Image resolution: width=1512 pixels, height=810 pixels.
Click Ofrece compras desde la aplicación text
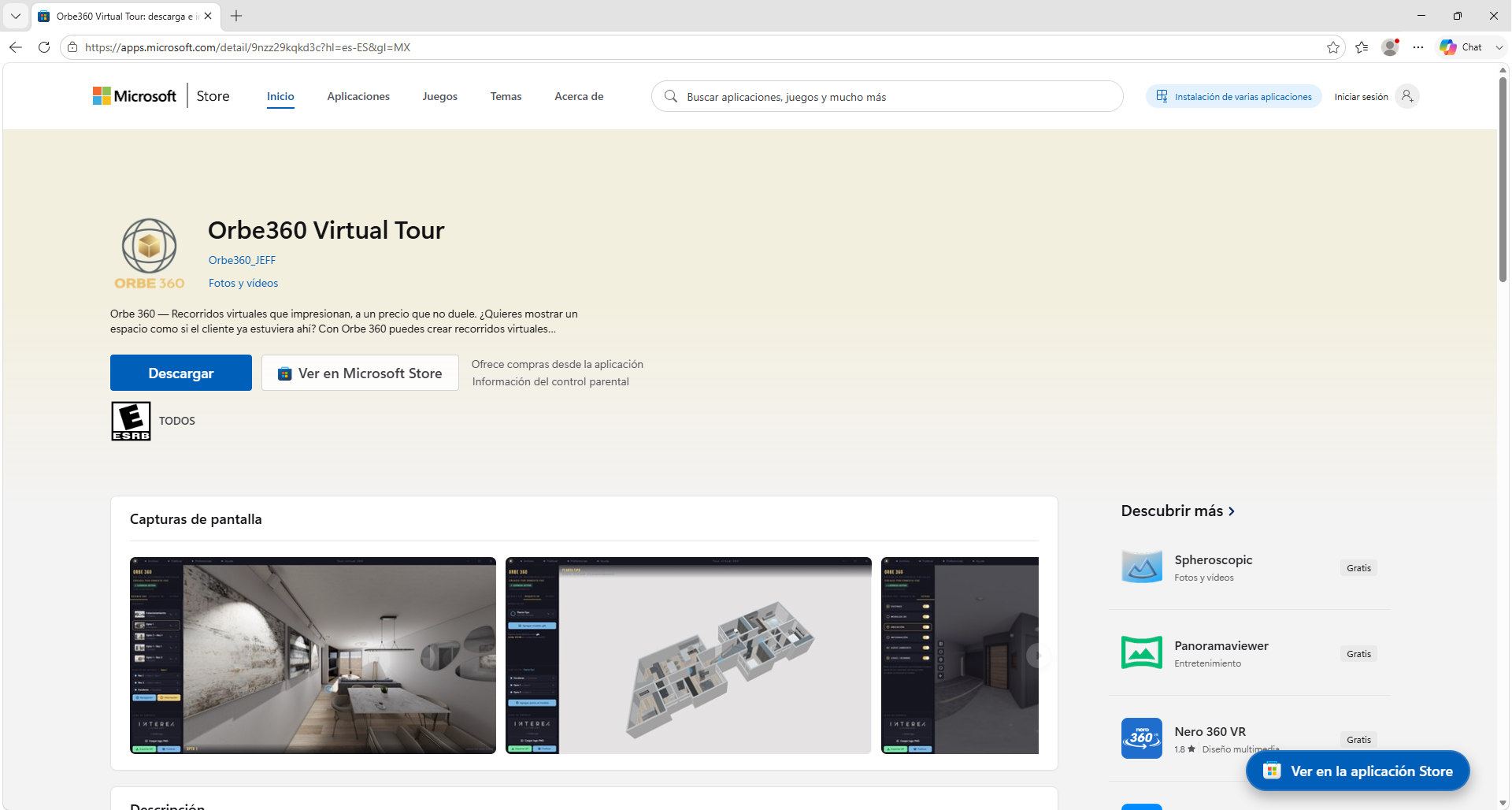click(558, 364)
